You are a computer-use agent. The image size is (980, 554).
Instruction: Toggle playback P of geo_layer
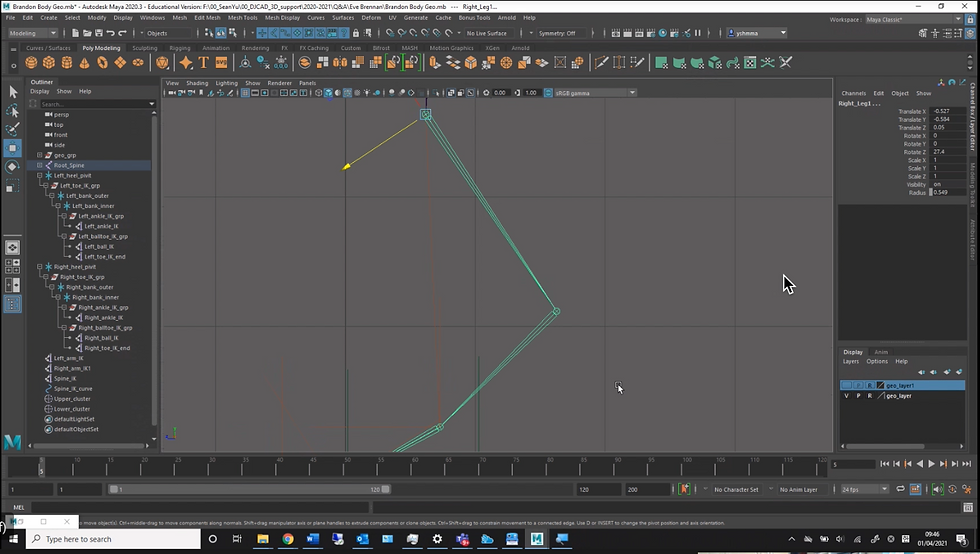click(858, 396)
